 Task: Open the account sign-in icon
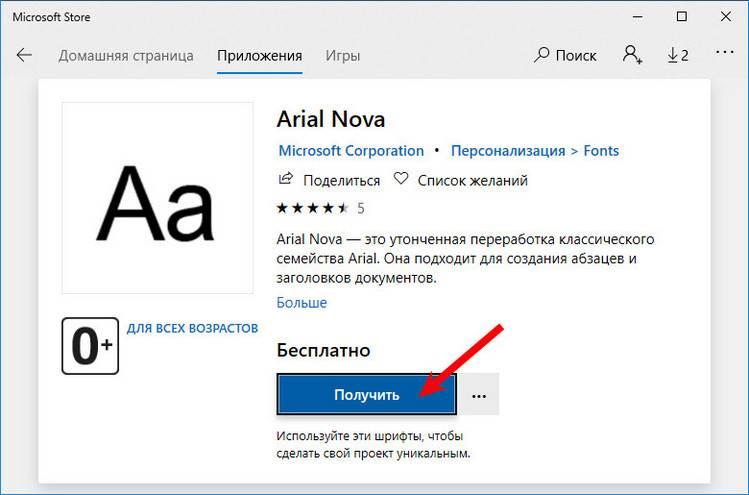(x=632, y=55)
